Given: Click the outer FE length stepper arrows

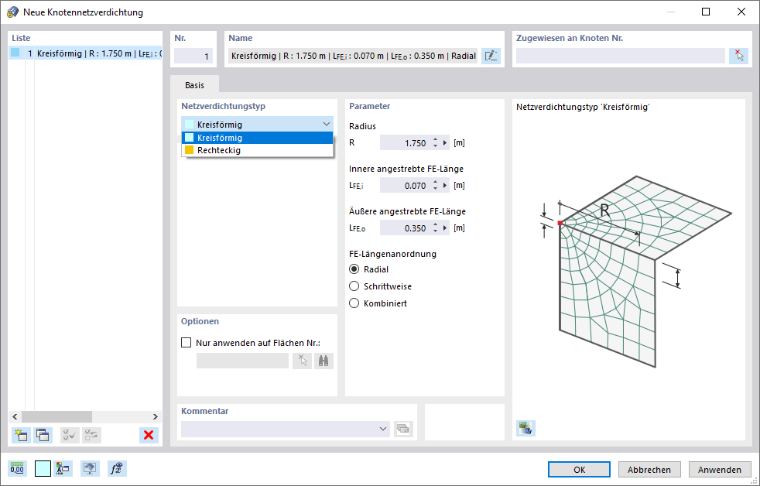Looking at the screenshot, I should pyautogui.click(x=435, y=228).
